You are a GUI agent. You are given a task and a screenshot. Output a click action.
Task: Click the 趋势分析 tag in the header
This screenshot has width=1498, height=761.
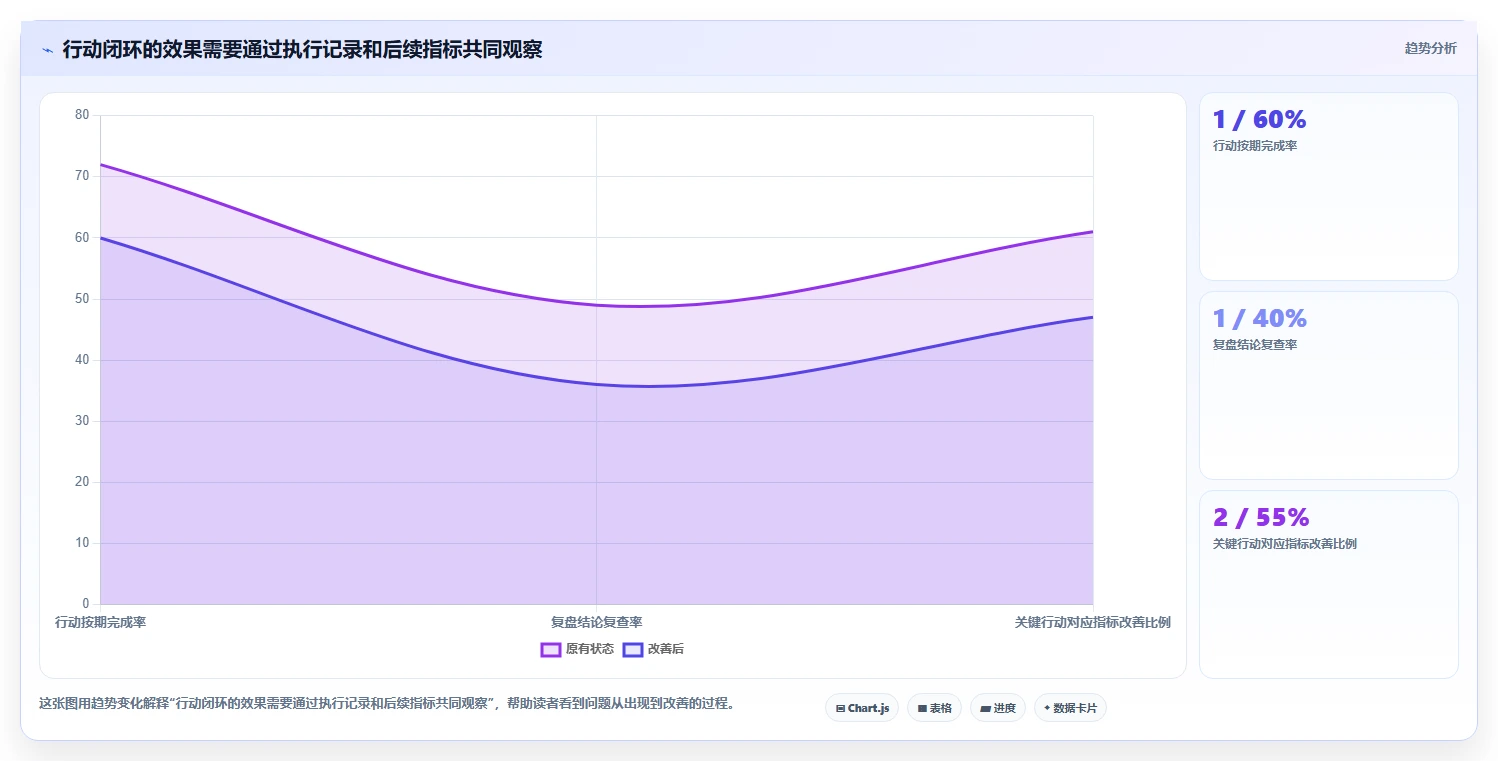pyautogui.click(x=1430, y=48)
